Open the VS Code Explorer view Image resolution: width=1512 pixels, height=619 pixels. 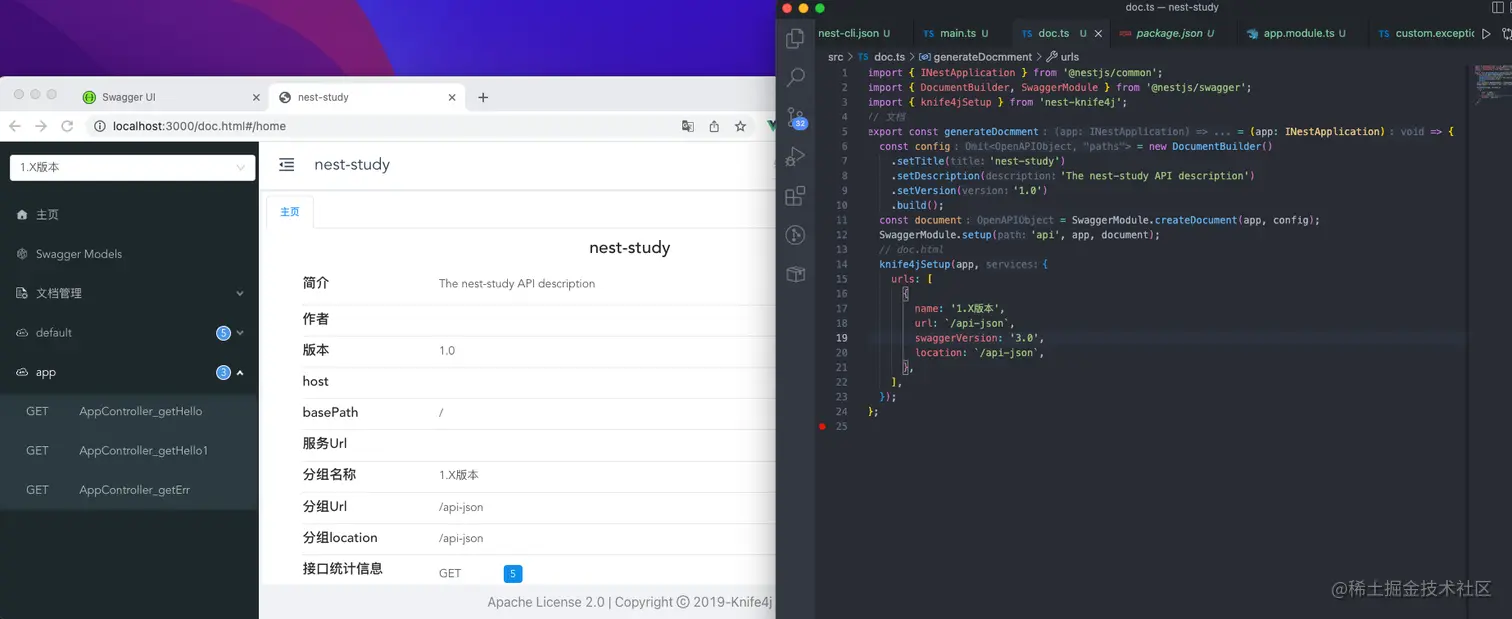[795, 38]
